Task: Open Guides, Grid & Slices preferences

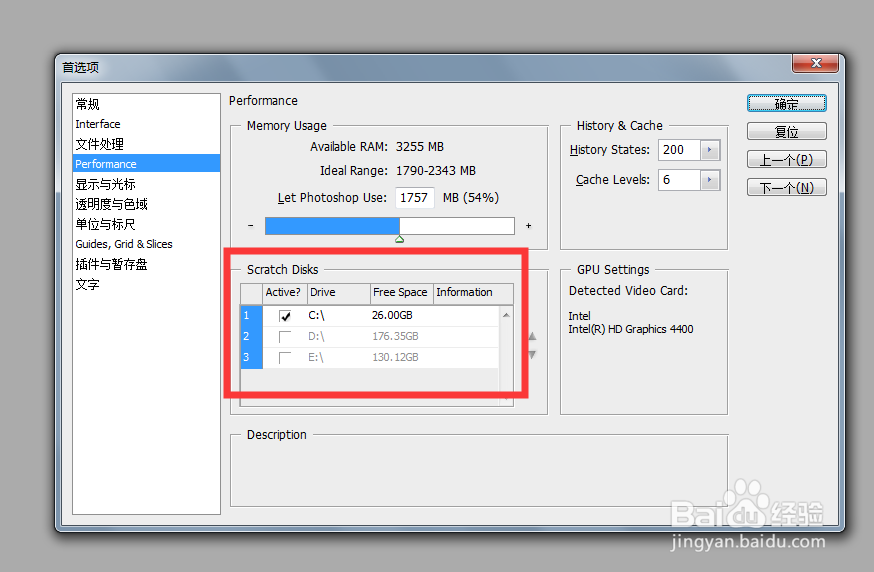Action: pyautogui.click(x=124, y=244)
